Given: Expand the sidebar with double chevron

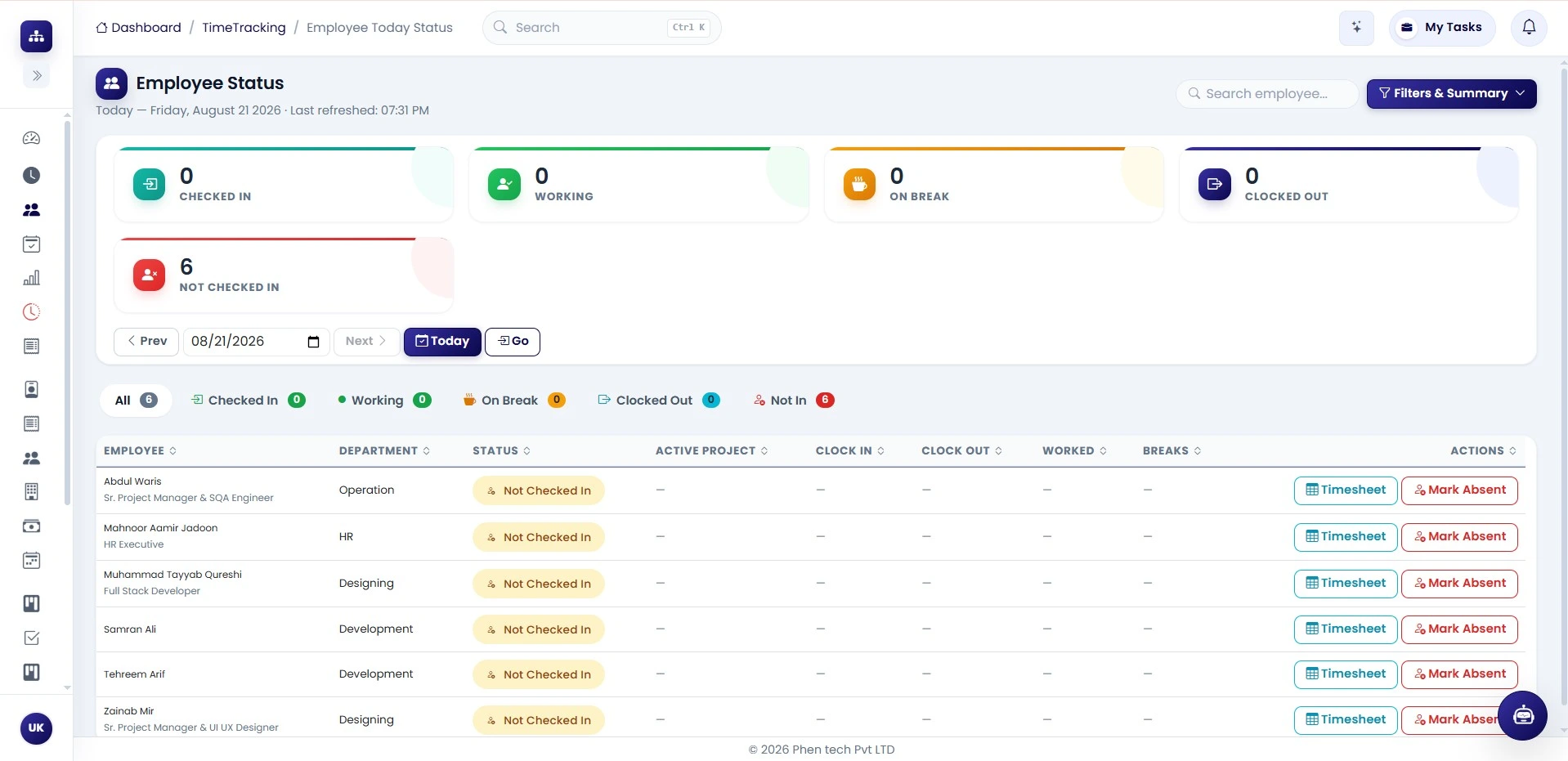Looking at the screenshot, I should 37,76.
